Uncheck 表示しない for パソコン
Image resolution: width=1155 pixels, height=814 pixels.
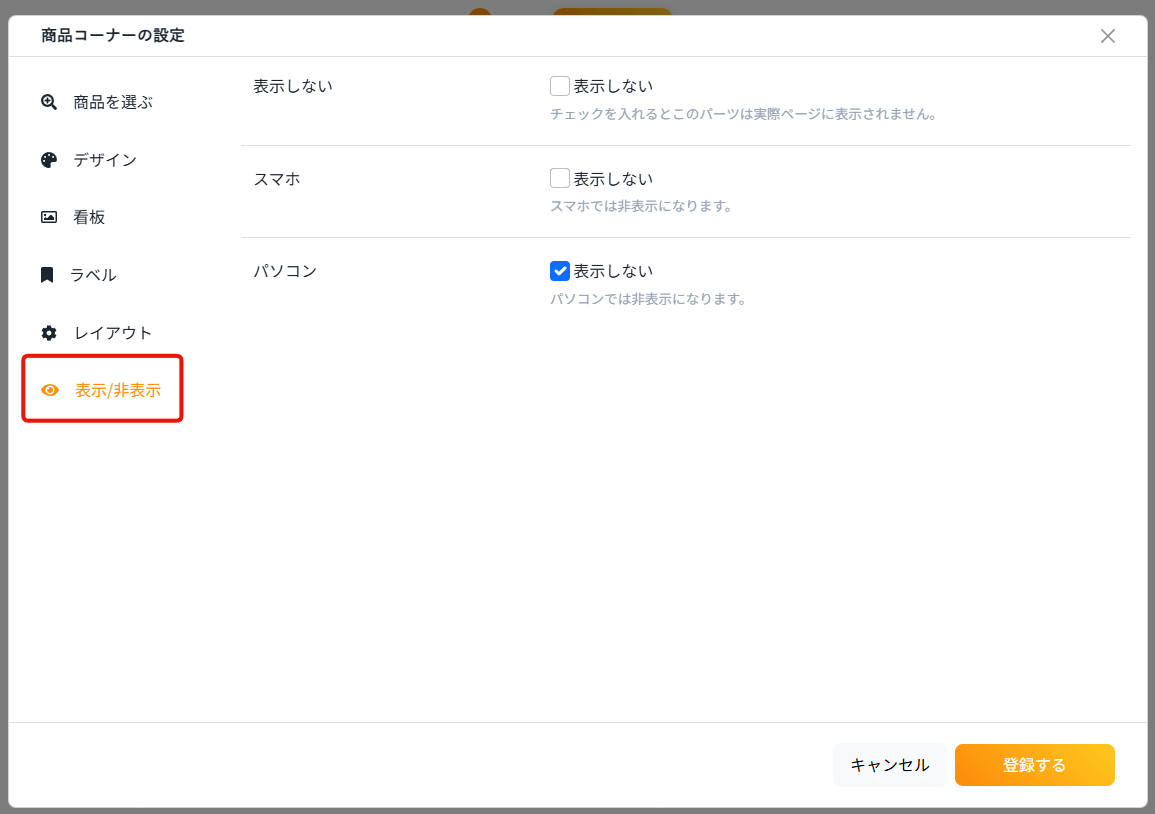click(x=560, y=271)
